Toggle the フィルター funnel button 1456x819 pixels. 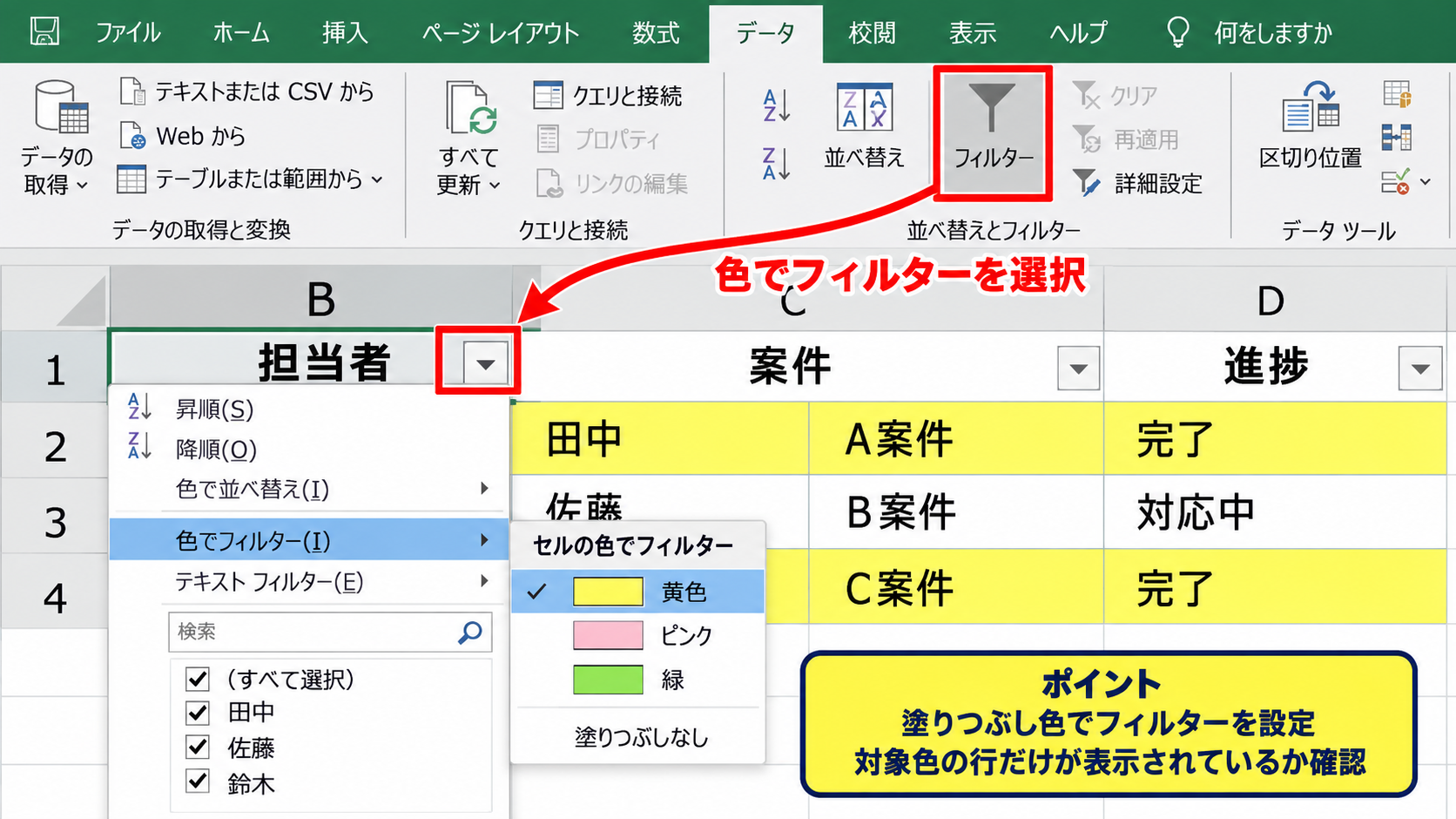[x=993, y=133]
